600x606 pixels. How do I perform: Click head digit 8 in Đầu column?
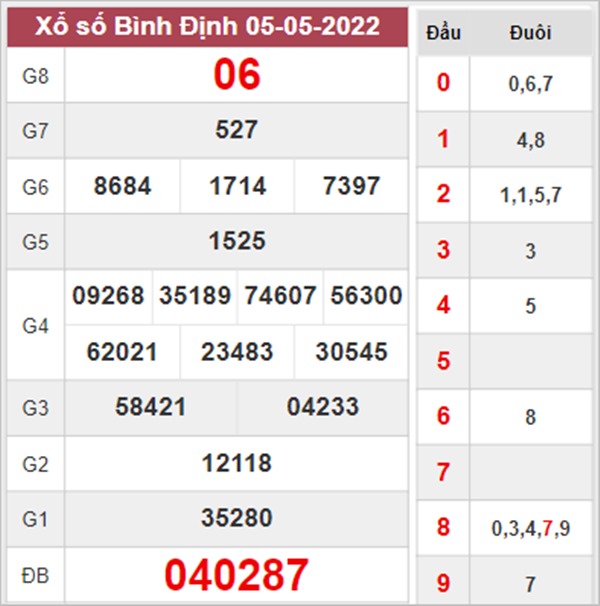[x=443, y=527]
